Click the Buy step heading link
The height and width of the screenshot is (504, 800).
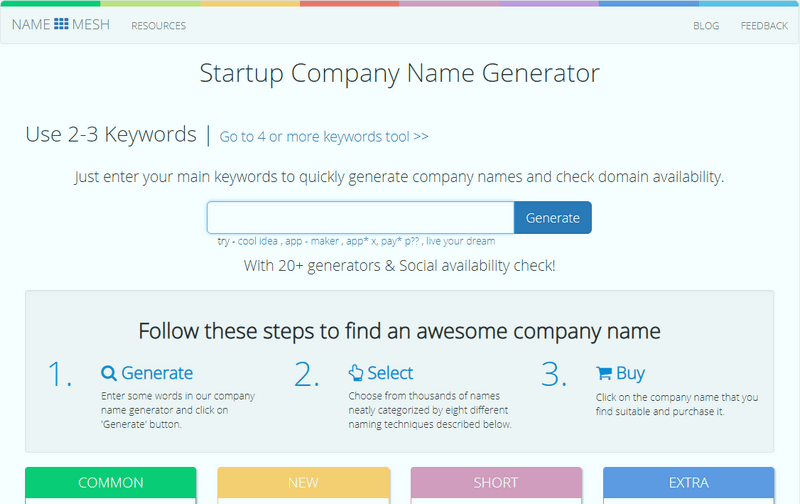(630, 373)
